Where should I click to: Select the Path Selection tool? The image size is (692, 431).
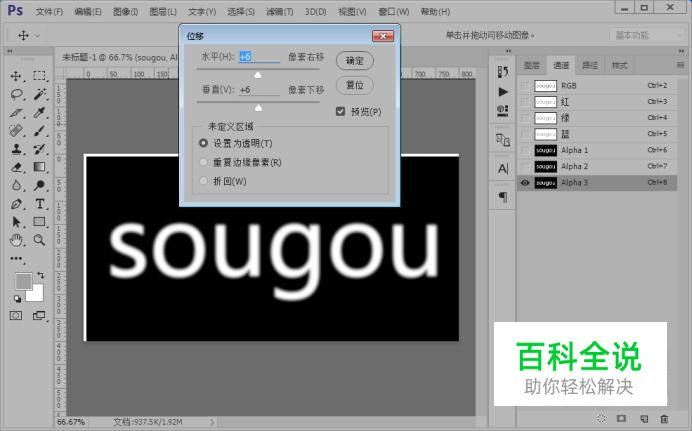(16, 222)
